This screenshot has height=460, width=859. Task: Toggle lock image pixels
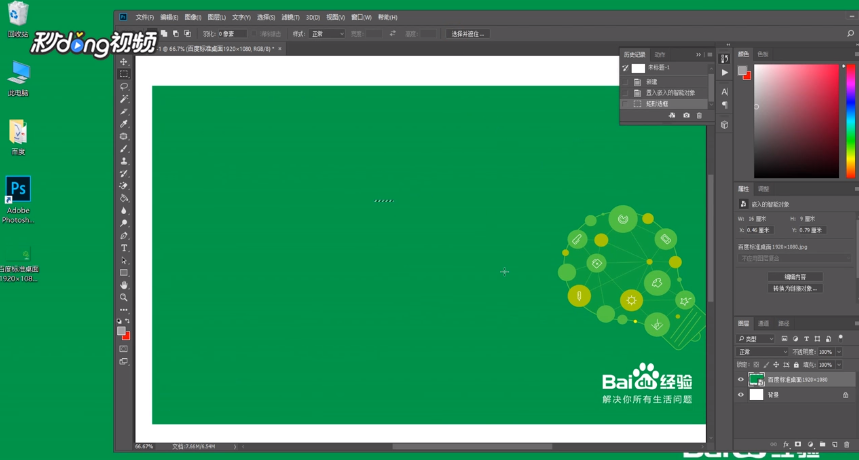point(766,365)
